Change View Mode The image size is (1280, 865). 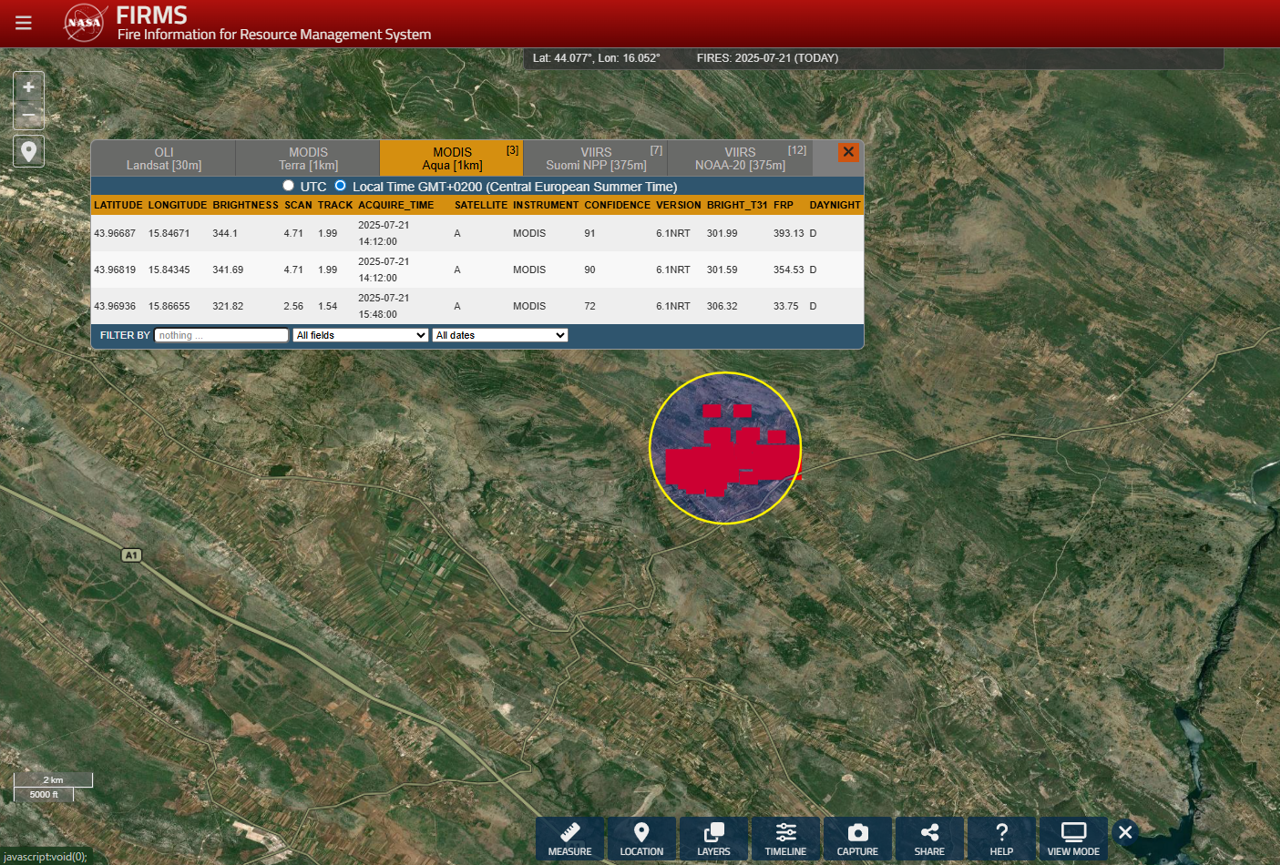1074,838
